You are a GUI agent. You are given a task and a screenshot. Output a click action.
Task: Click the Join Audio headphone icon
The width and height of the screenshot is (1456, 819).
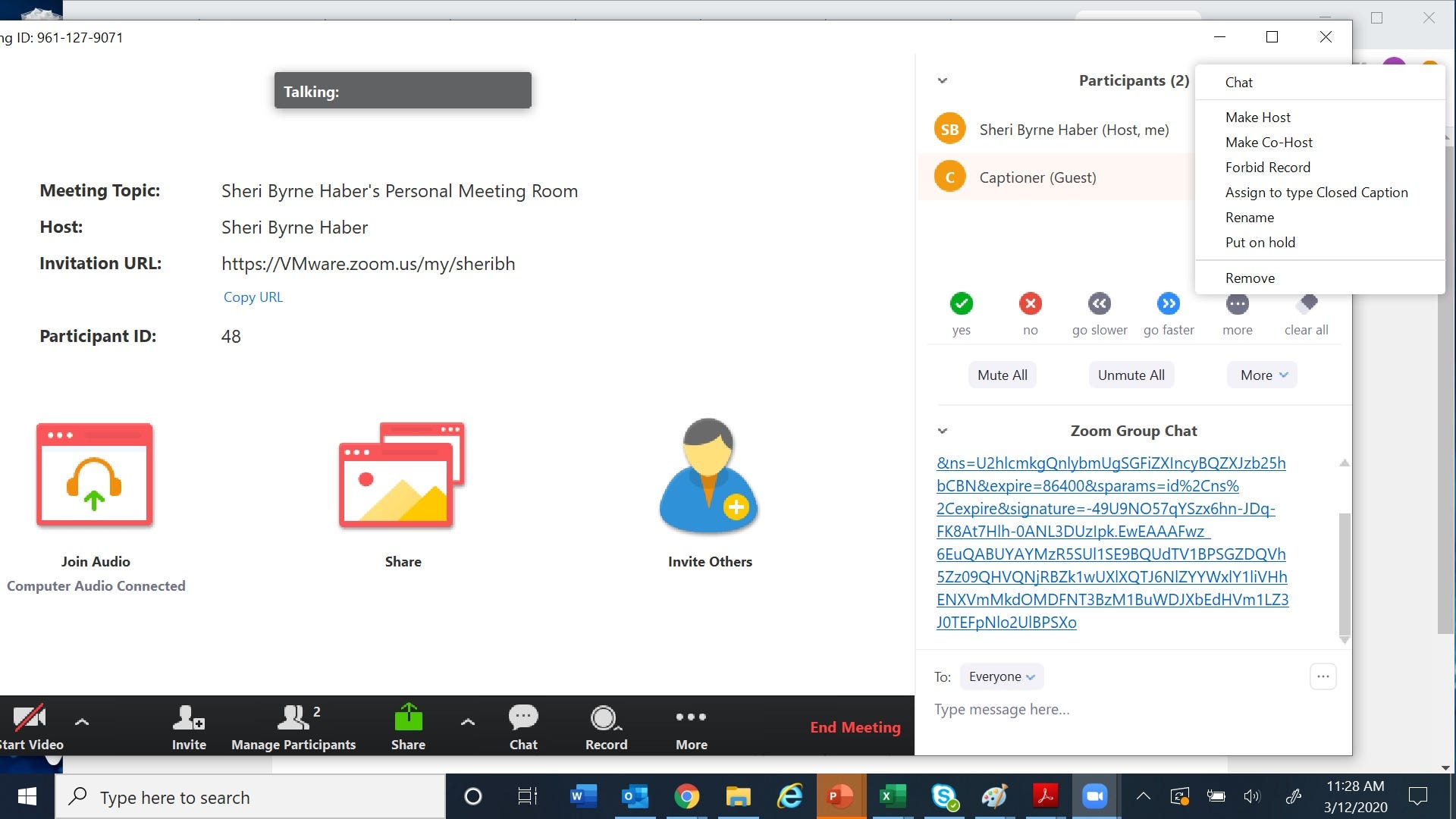pos(95,475)
